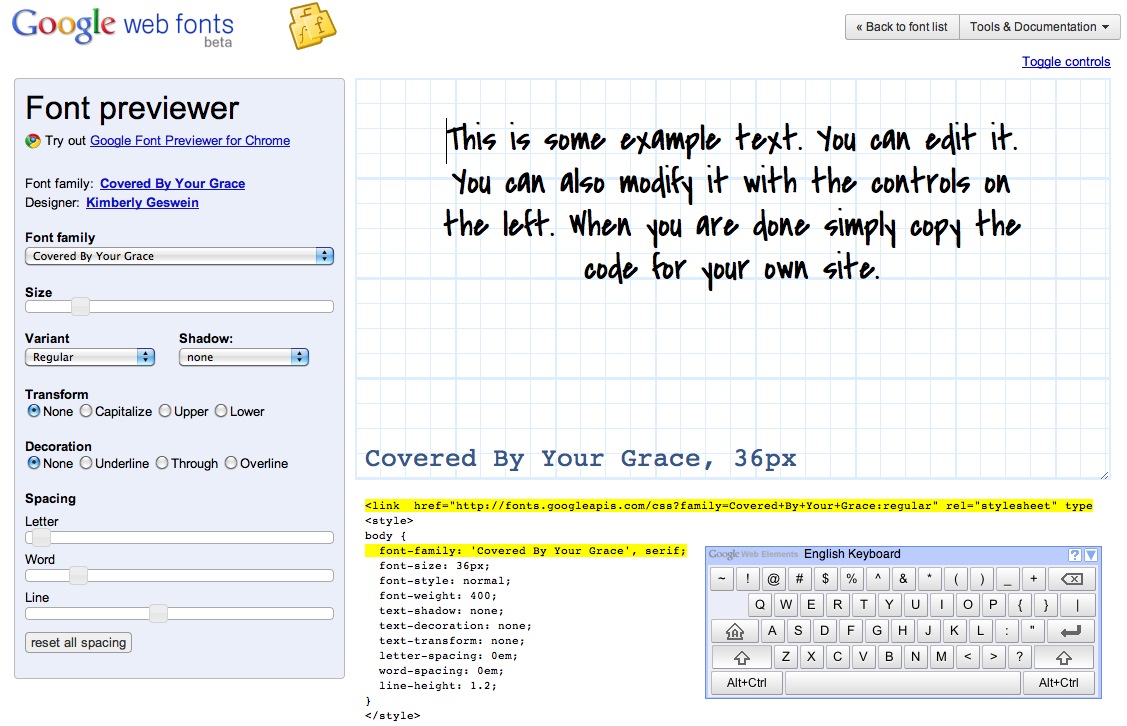Select the Underline decoration option
1127x726 pixels.
pyautogui.click(x=86, y=463)
